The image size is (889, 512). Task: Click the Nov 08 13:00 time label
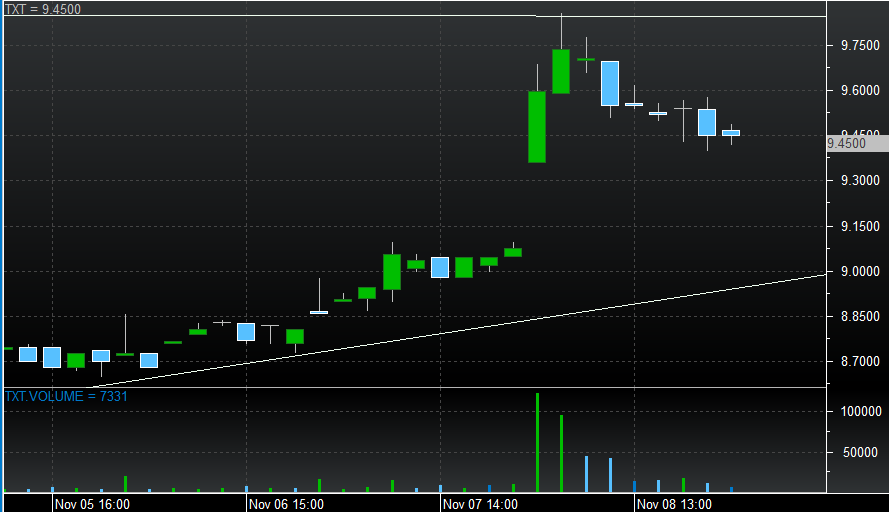[x=675, y=504]
